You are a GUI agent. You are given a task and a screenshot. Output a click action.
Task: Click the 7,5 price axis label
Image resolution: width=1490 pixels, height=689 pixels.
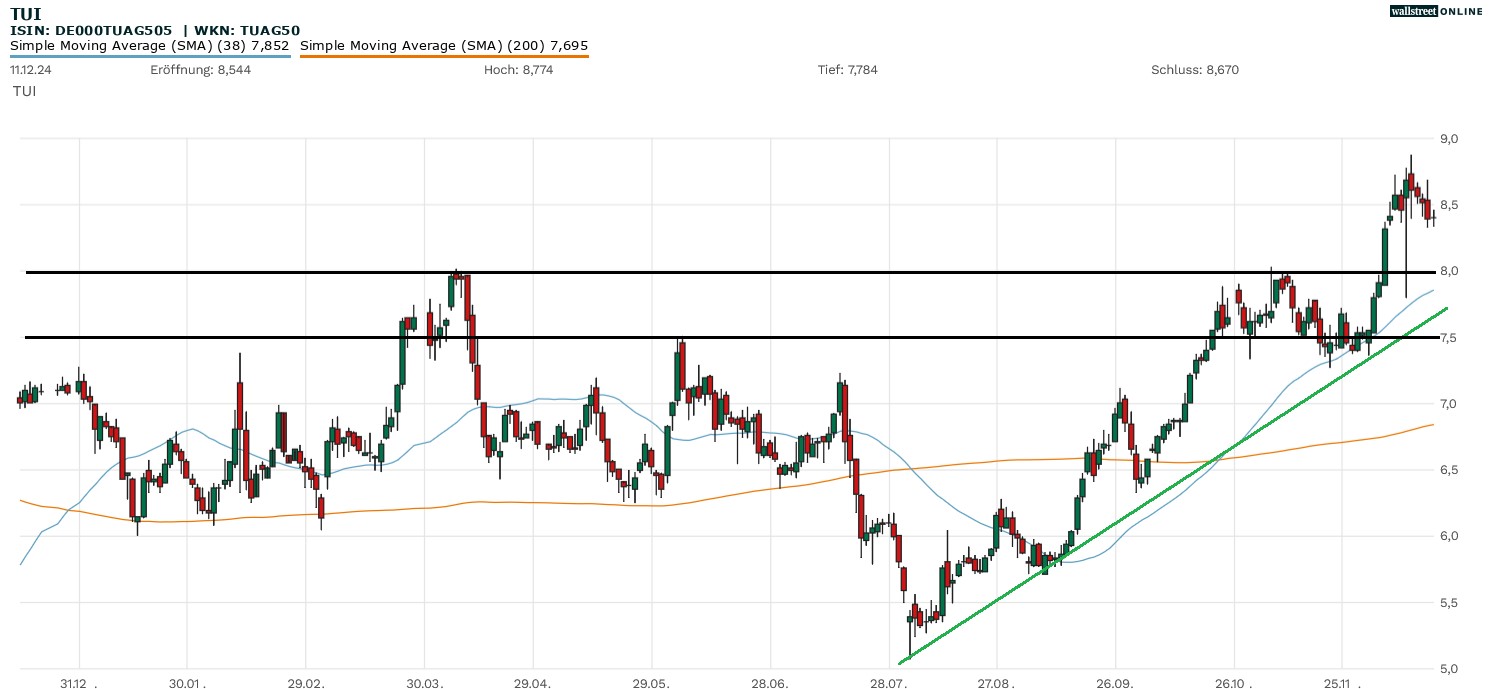pyautogui.click(x=1448, y=338)
